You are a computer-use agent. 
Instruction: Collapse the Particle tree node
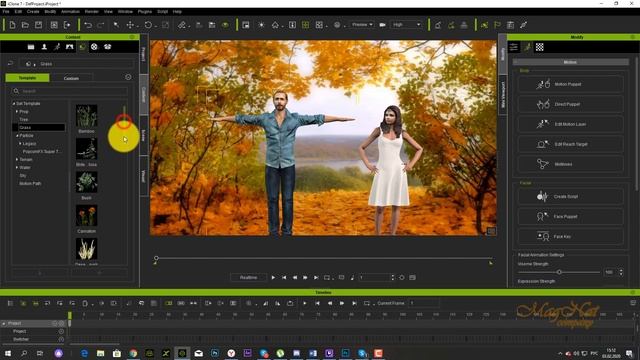17,136
